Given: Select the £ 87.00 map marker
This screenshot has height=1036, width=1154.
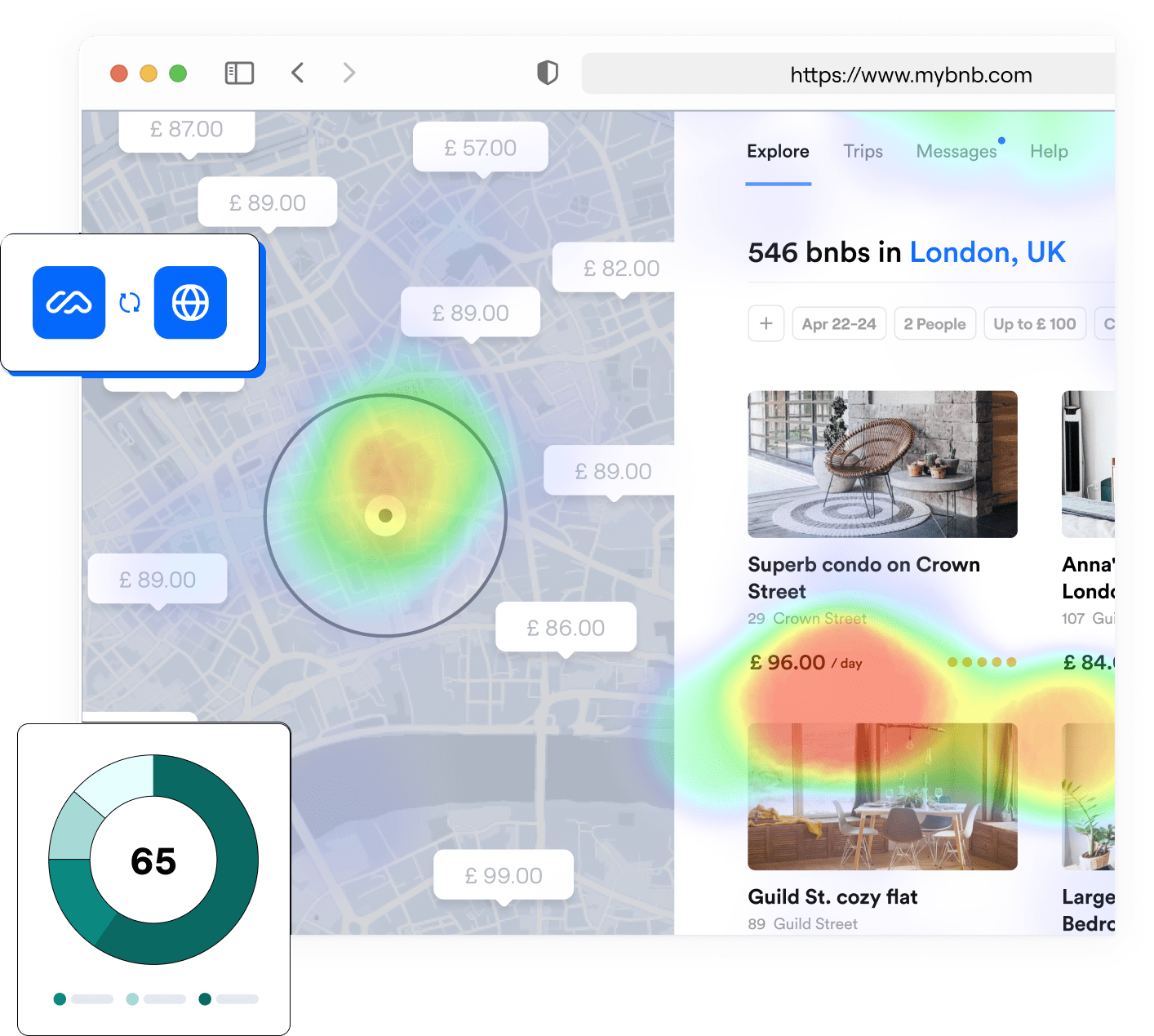Looking at the screenshot, I should click(x=187, y=131).
